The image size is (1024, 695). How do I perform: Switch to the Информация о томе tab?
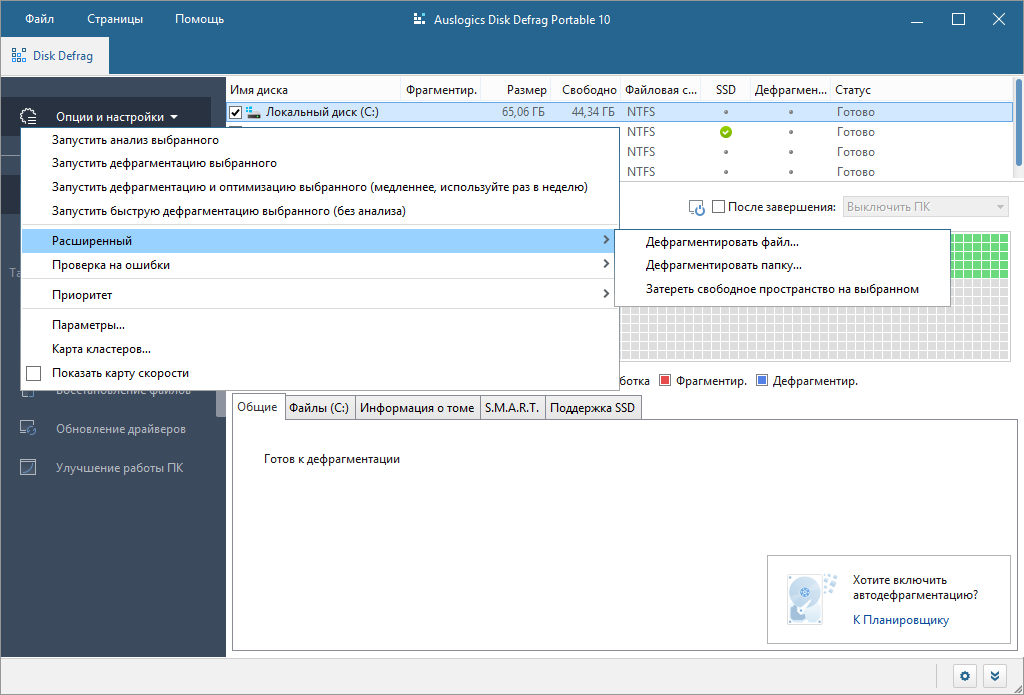pos(417,408)
